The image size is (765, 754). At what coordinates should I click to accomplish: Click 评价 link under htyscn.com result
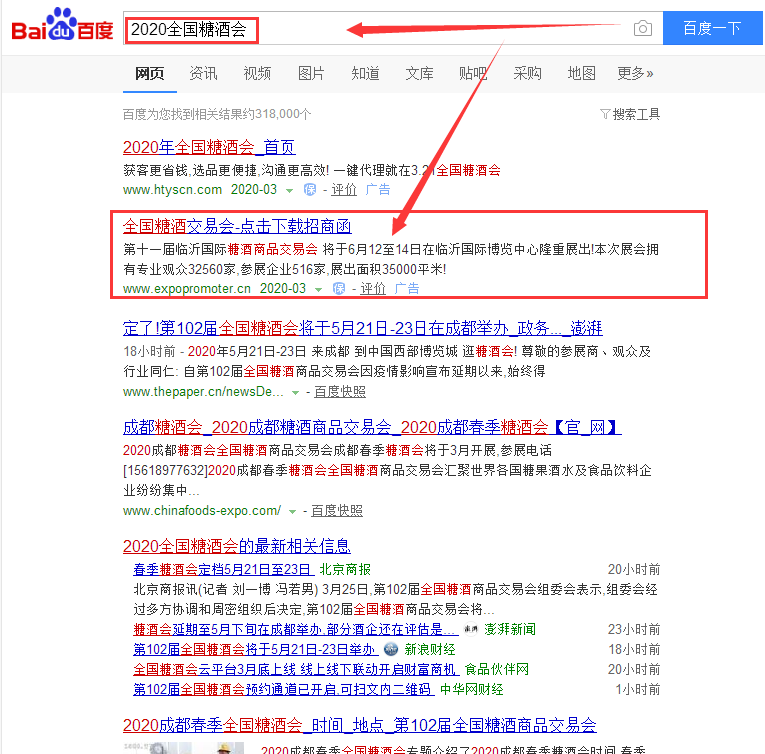(344, 189)
